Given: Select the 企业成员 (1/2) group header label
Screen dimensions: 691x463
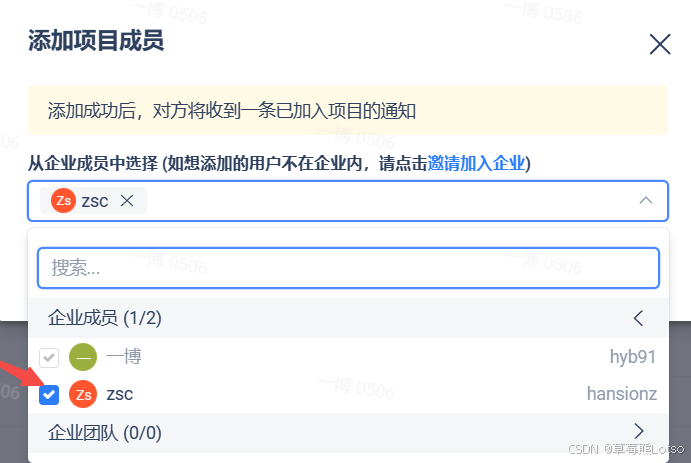Looking at the screenshot, I should 105,318.
